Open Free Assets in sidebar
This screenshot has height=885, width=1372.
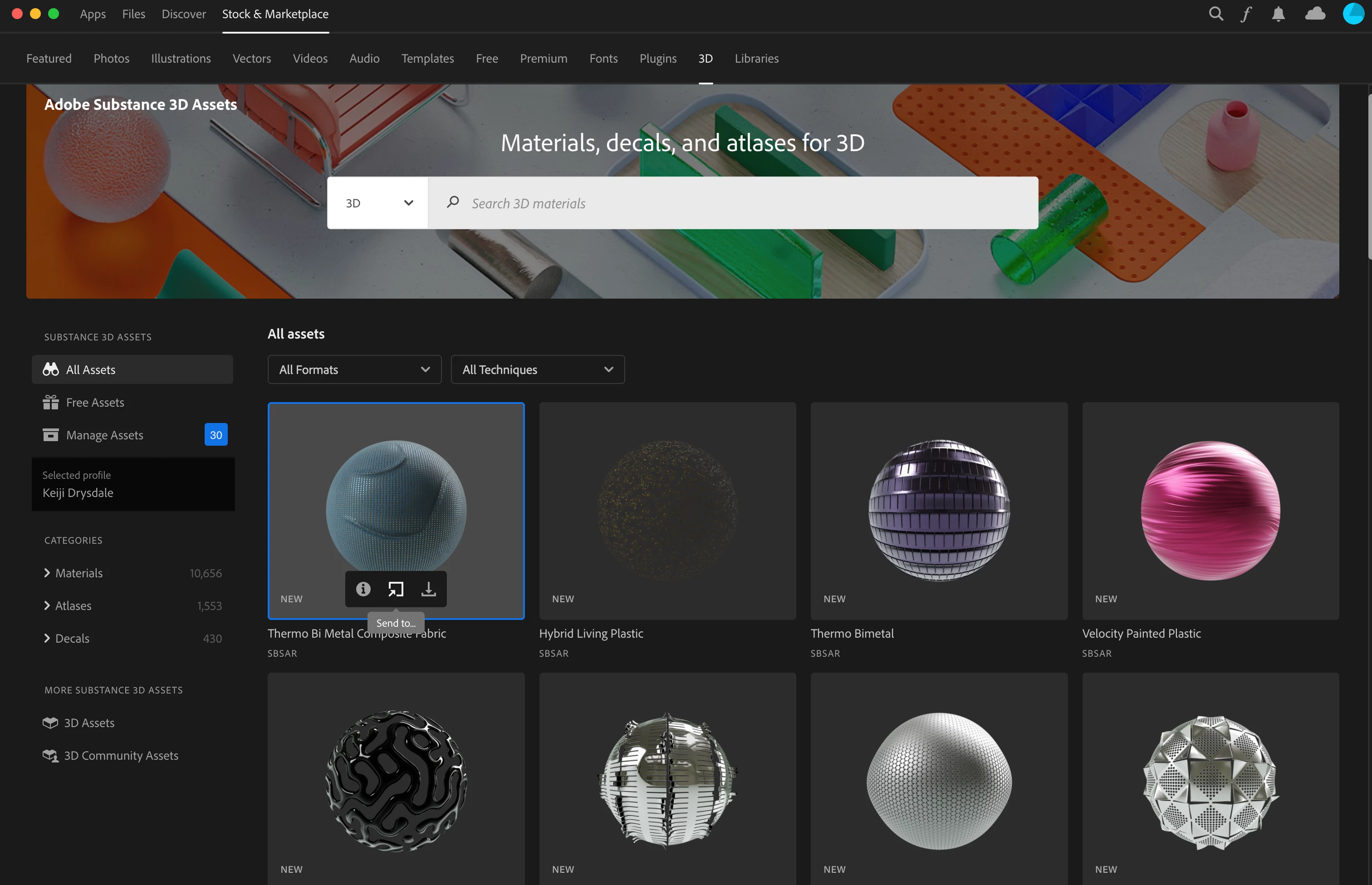95,402
